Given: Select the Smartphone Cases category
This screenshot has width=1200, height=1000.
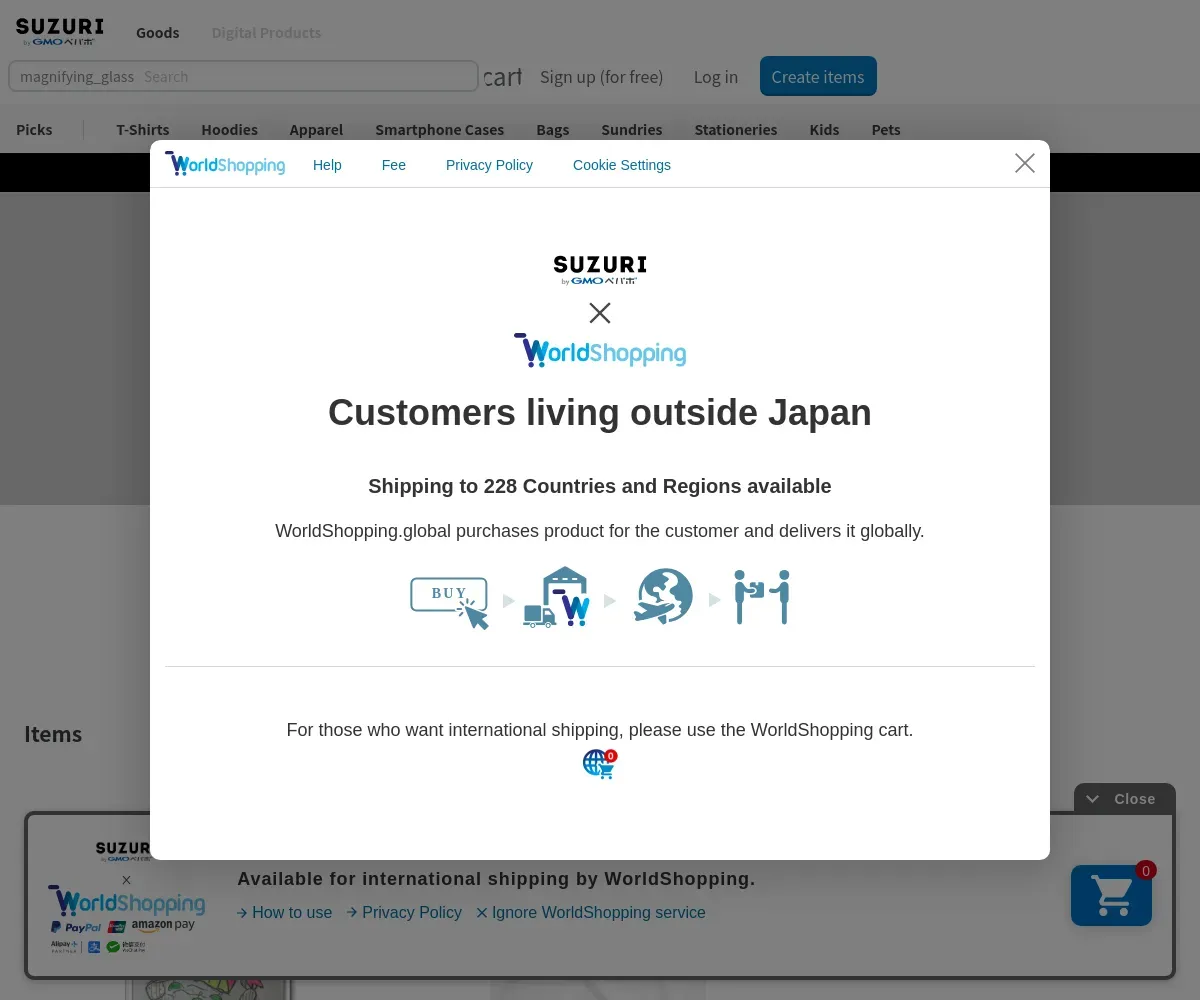Looking at the screenshot, I should (439, 130).
